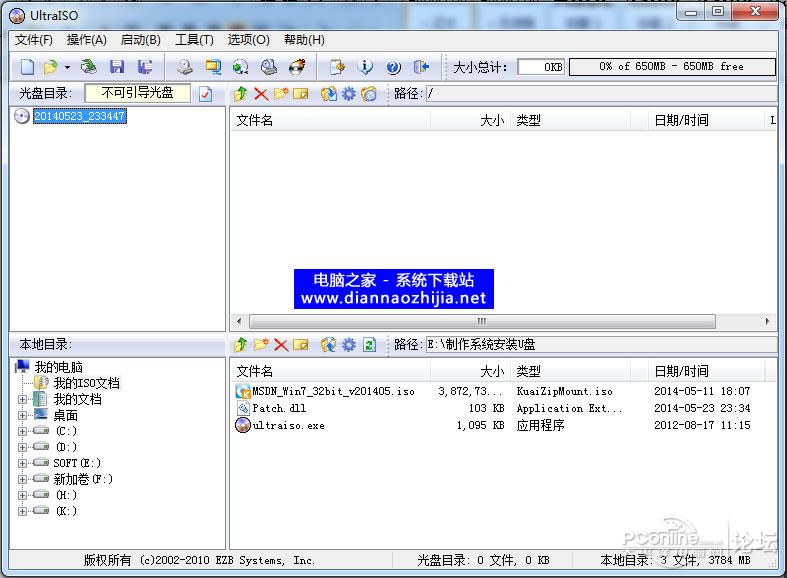The image size is (787, 578).
Task: Open the 帮助(H) menu
Action: [x=304, y=40]
